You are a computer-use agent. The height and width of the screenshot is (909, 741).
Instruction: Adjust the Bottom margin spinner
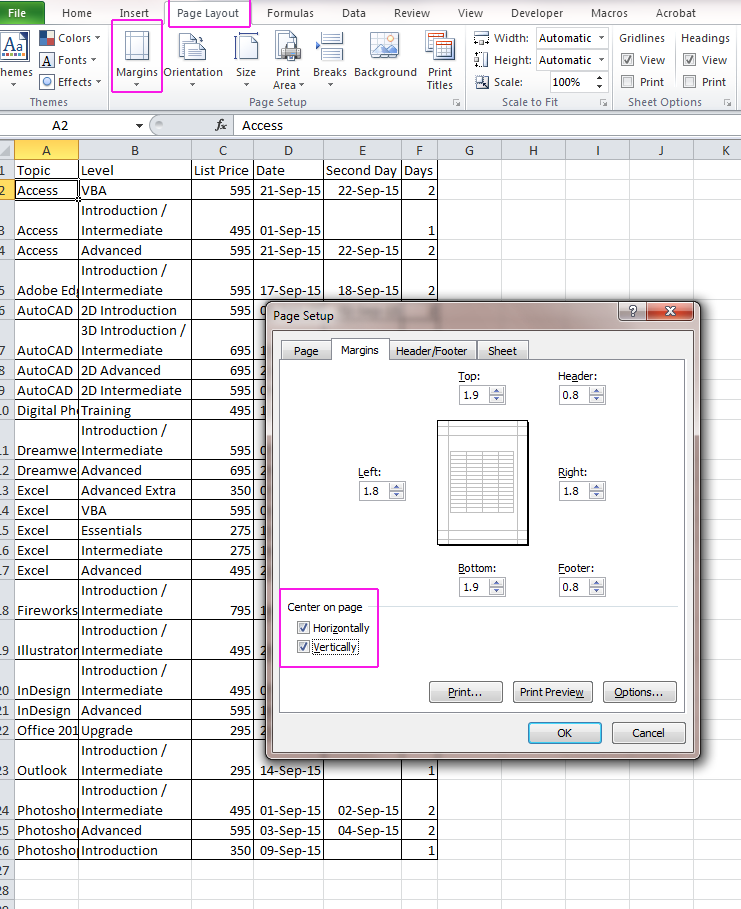[x=496, y=587]
